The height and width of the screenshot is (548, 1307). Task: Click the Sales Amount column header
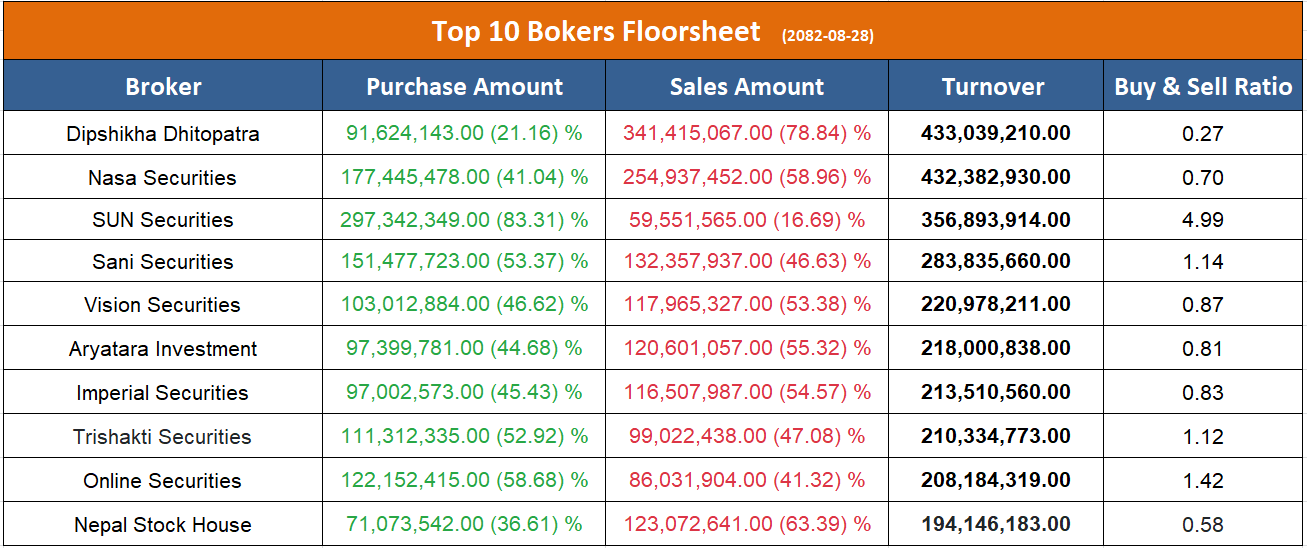pos(747,87)
